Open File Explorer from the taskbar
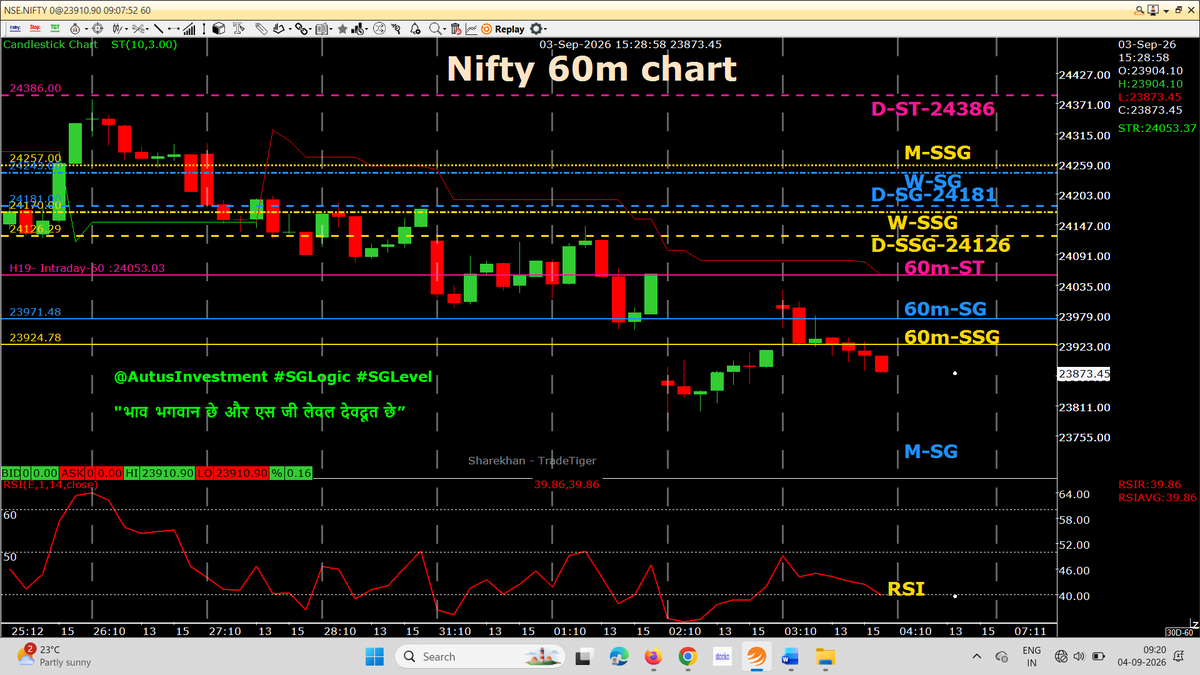The height and width of the screenshot is (675, 1200). click(825, 657)
